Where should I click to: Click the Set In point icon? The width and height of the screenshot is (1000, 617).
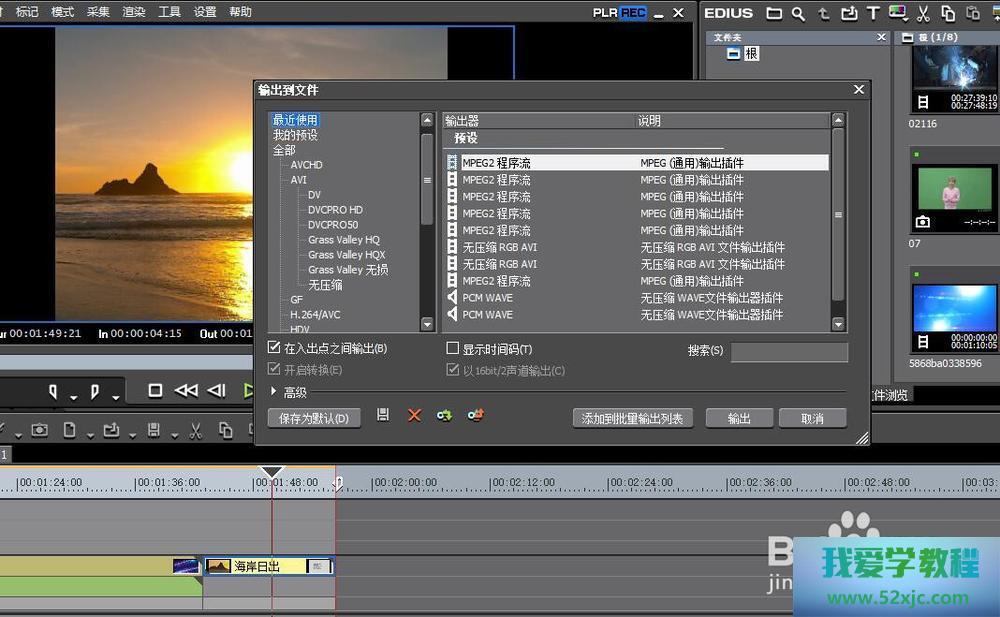(x=54, y=391)
